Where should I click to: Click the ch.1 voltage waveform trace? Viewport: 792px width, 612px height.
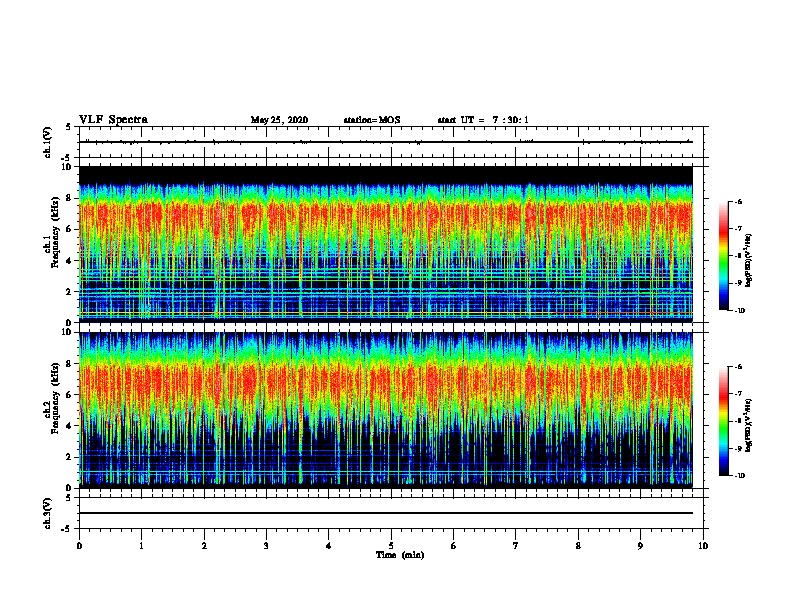[x=386, y=142]
